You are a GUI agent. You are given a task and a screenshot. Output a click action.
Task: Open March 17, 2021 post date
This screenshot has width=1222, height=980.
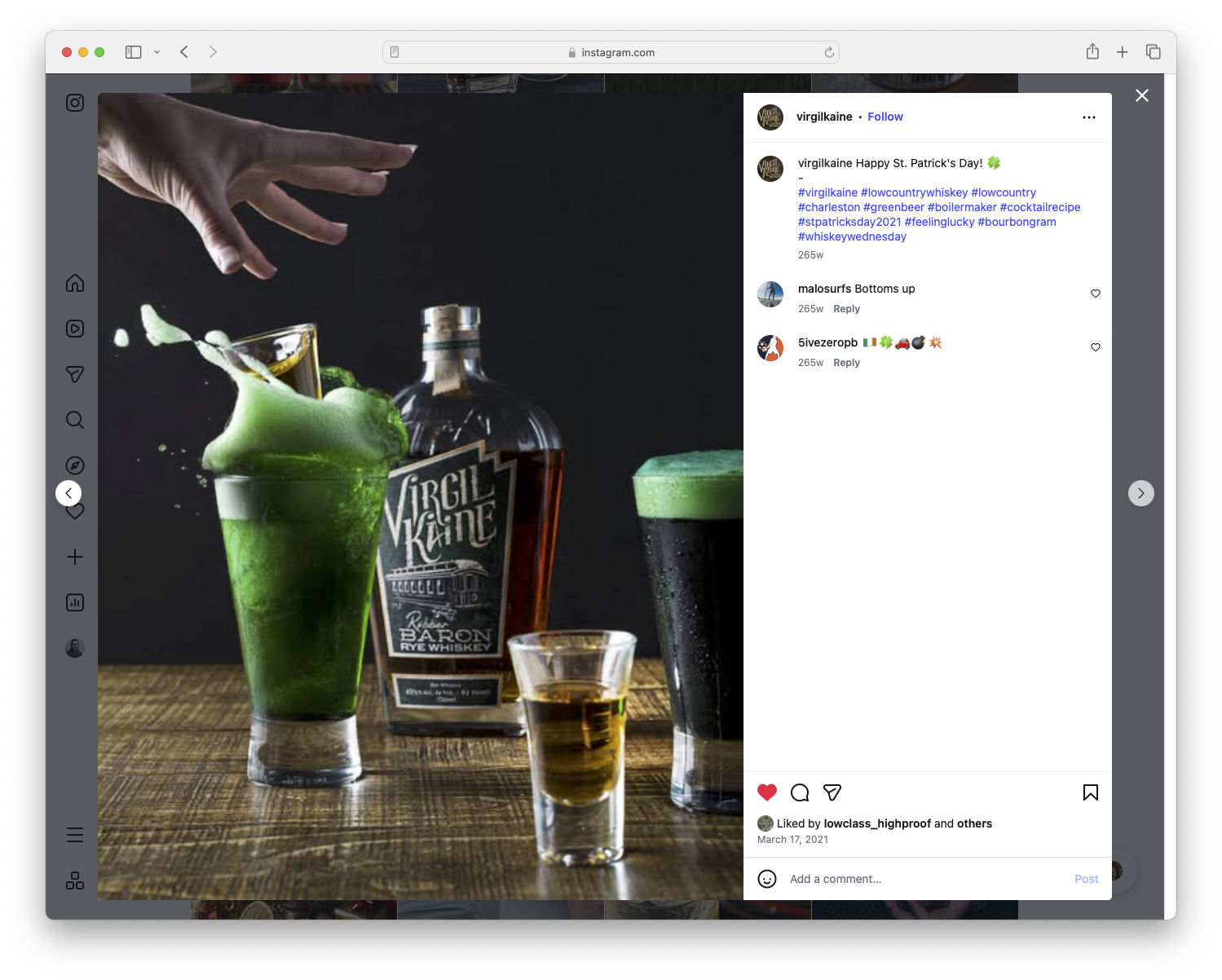(792, 840)
